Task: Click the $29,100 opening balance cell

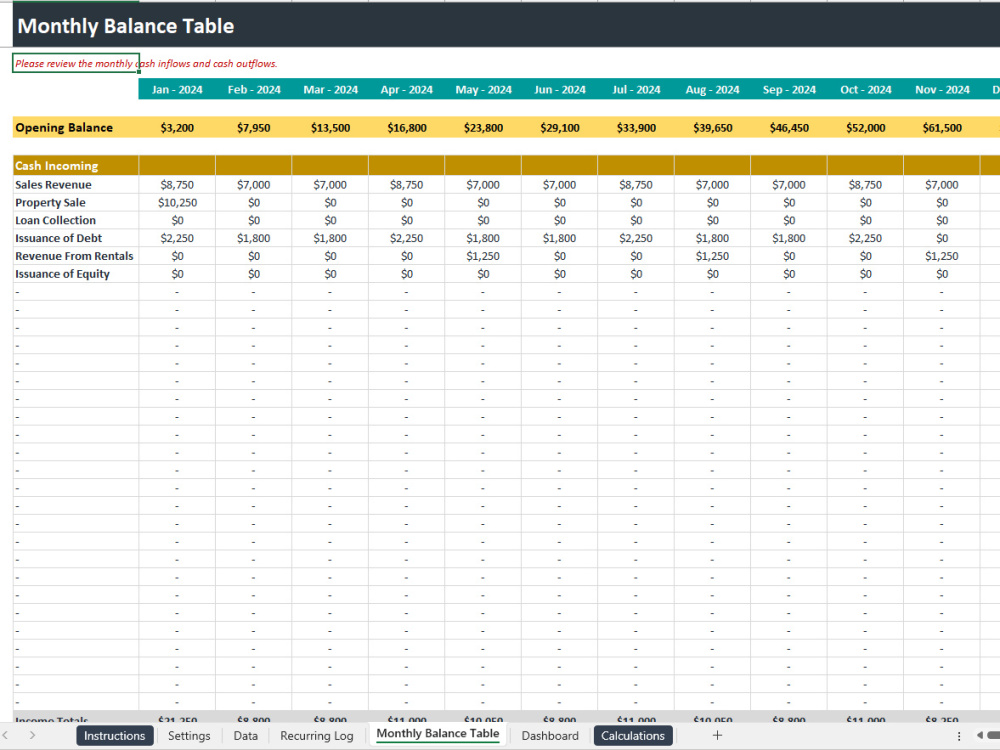Action: click(560, 128)
